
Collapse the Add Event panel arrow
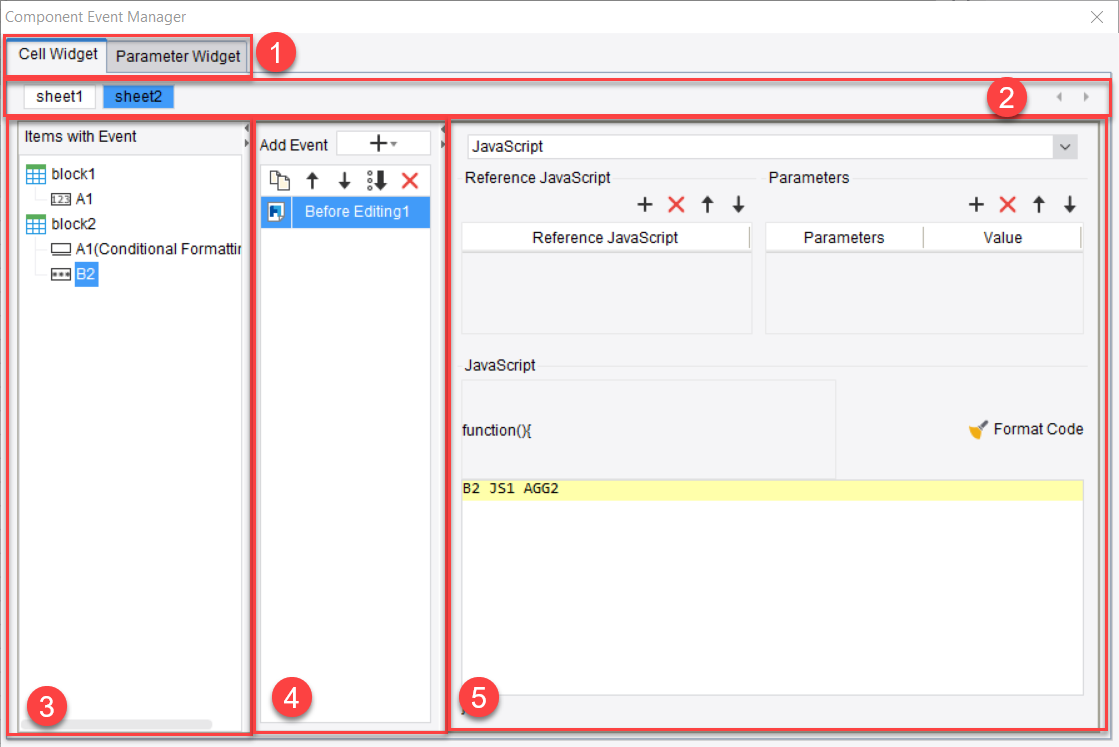(442, 129)
